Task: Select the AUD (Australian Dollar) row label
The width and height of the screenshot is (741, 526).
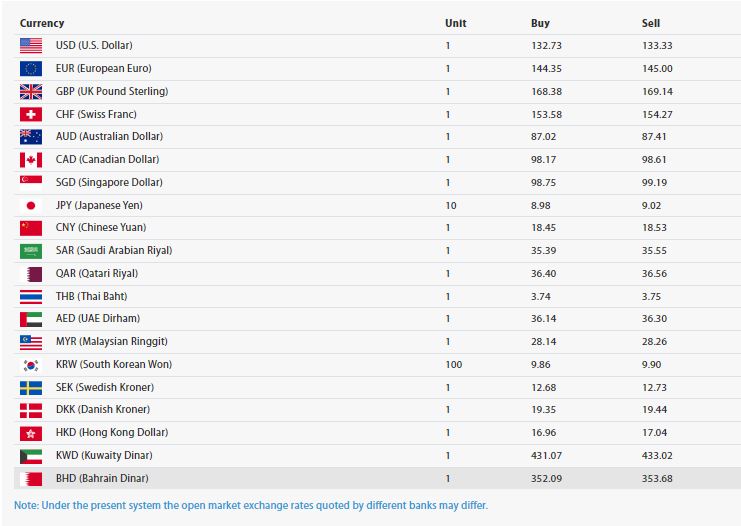Action: click(109, 136)
